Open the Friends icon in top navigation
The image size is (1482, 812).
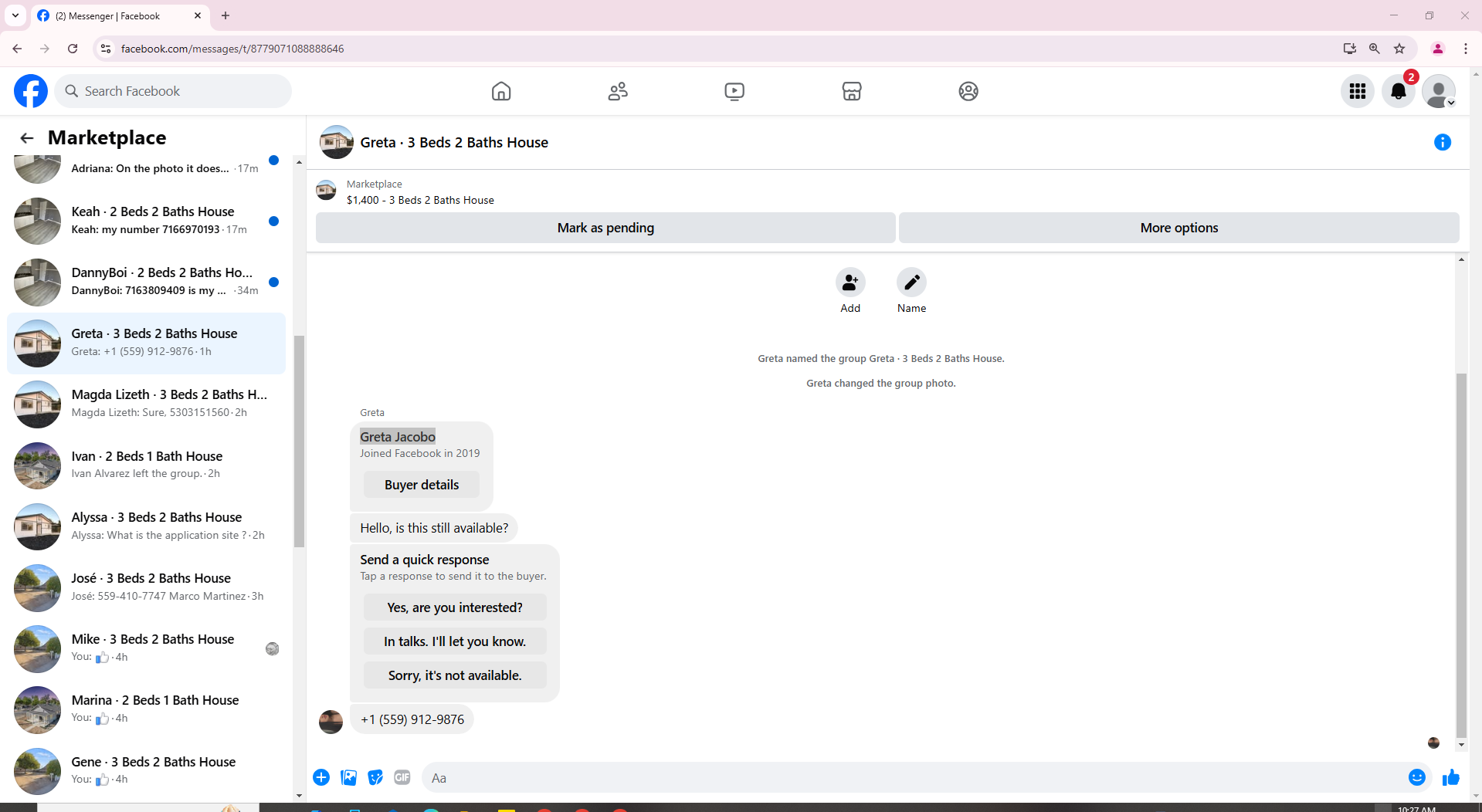tap(618, 91)
